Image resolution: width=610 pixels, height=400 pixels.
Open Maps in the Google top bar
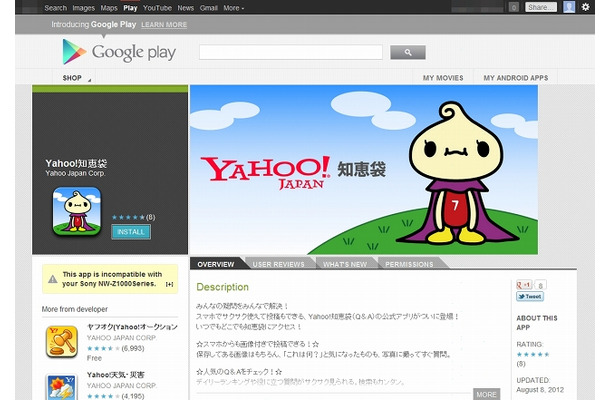[x=109, y=8]
